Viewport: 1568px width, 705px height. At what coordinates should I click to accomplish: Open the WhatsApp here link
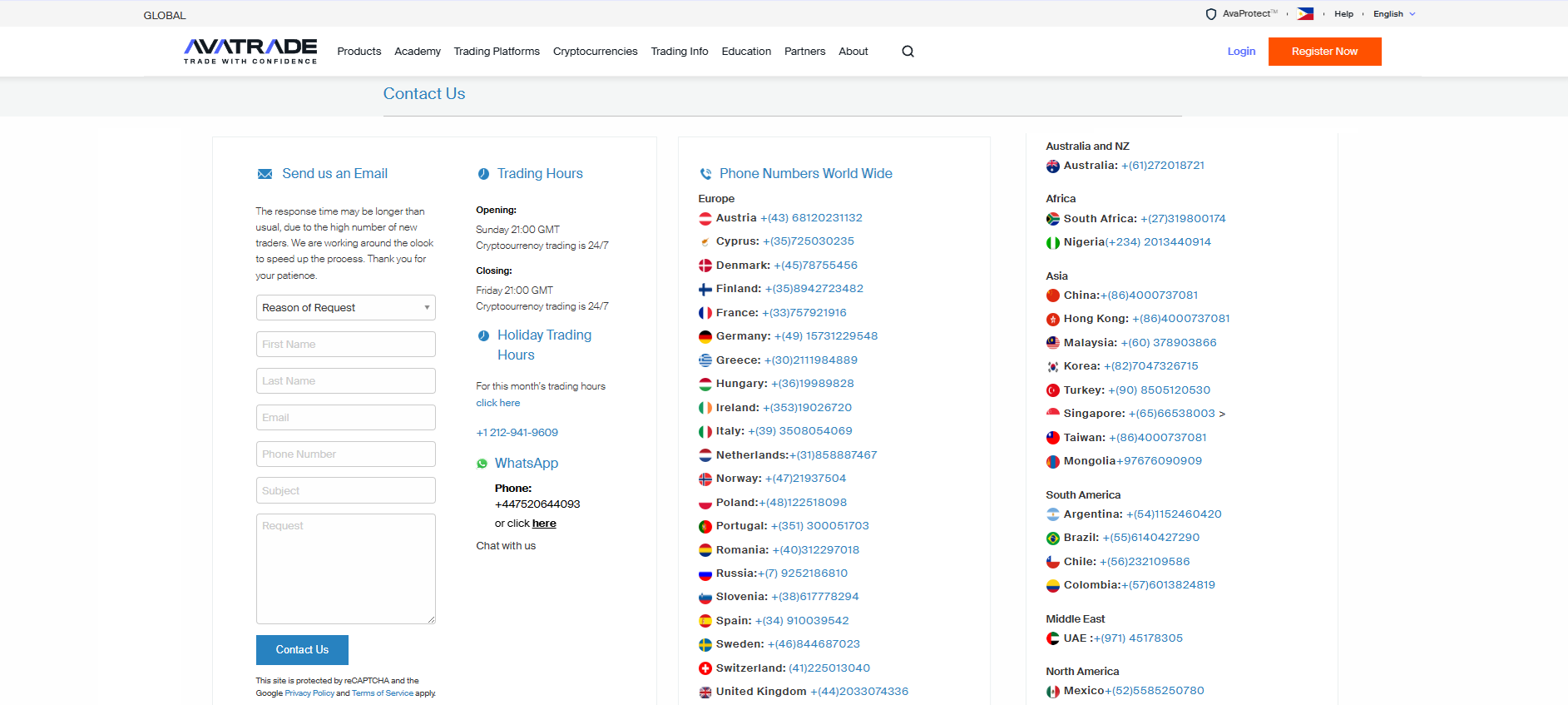[544, 524]
